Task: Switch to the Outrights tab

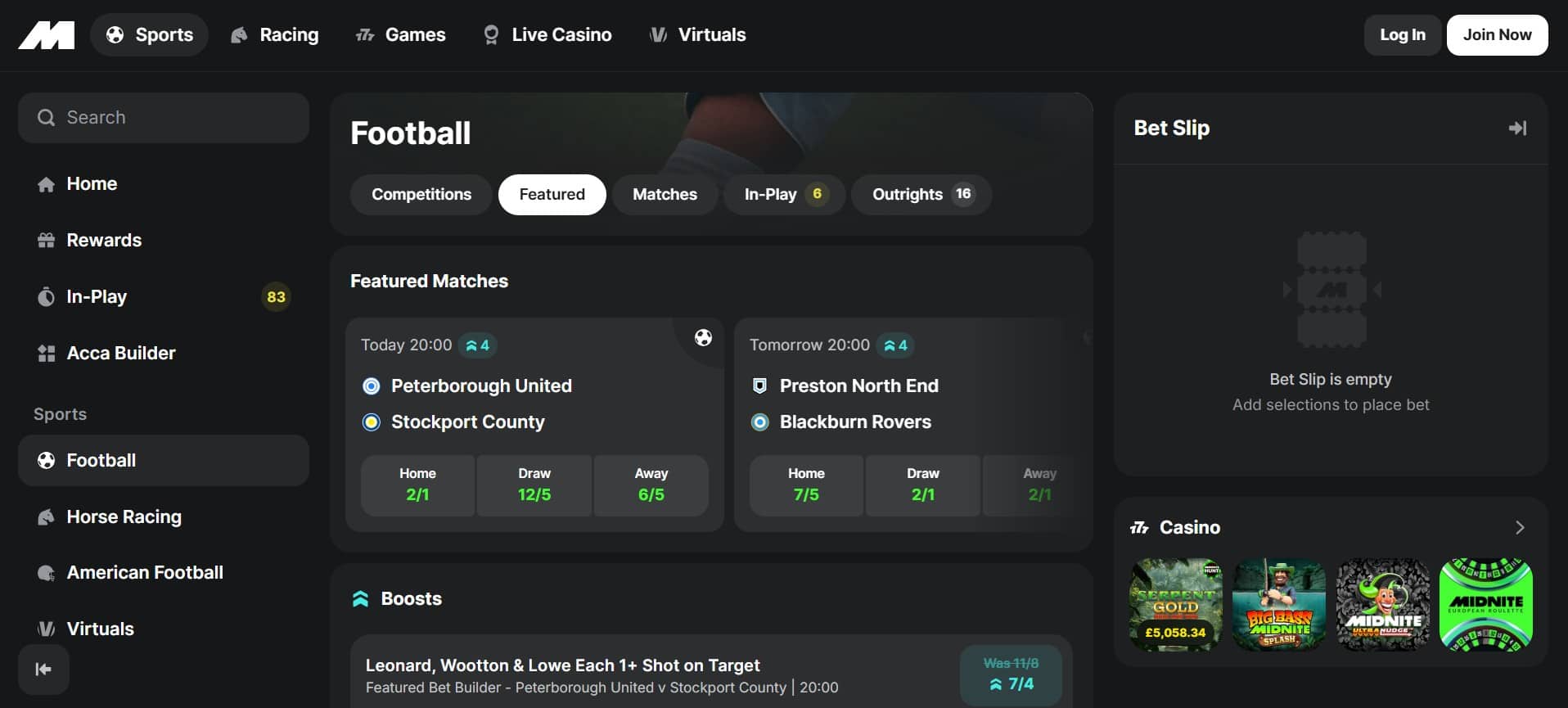Action: pyautogui.click(x=921, y=195)
